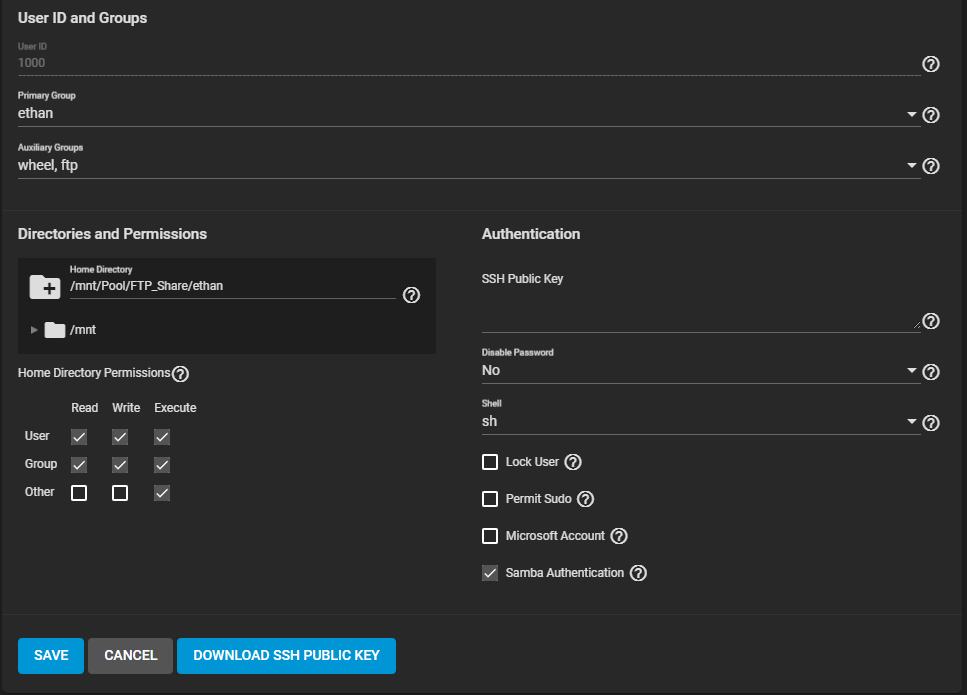Toggle Other Execute permission

(x=162, y=493)
